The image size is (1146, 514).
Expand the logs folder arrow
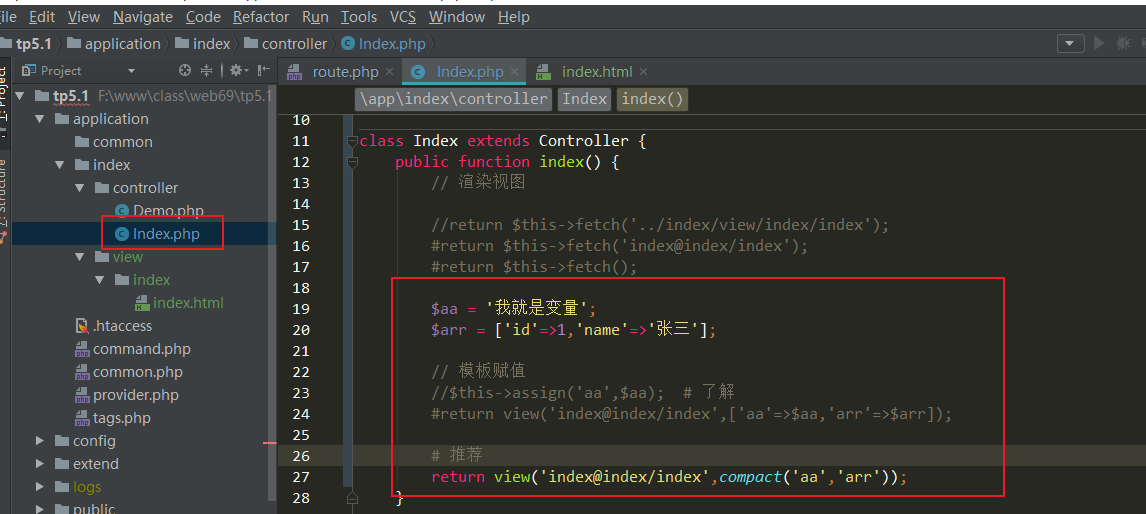coord(39,487)
